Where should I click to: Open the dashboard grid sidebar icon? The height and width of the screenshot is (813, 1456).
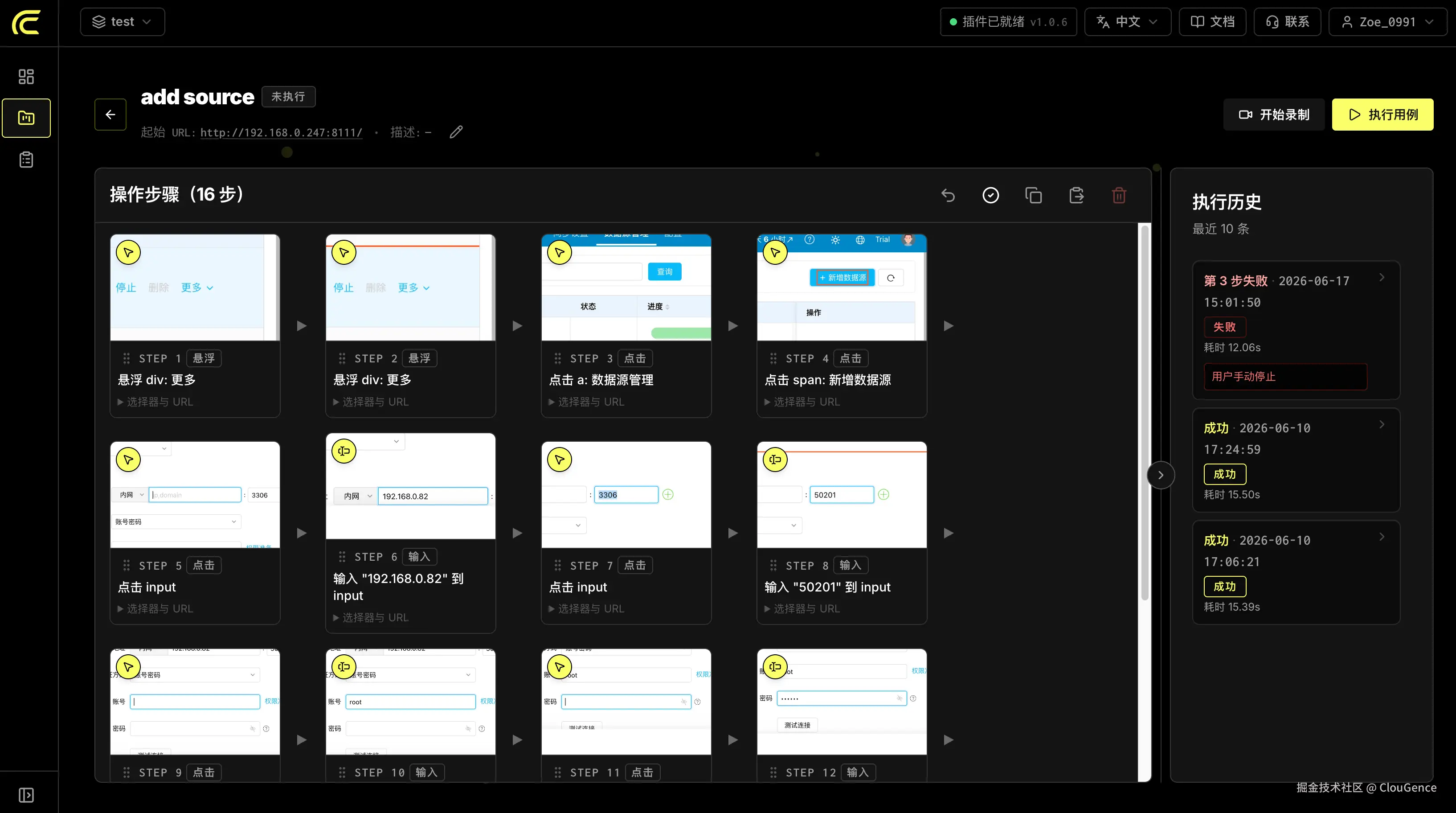tap(26, 76)
